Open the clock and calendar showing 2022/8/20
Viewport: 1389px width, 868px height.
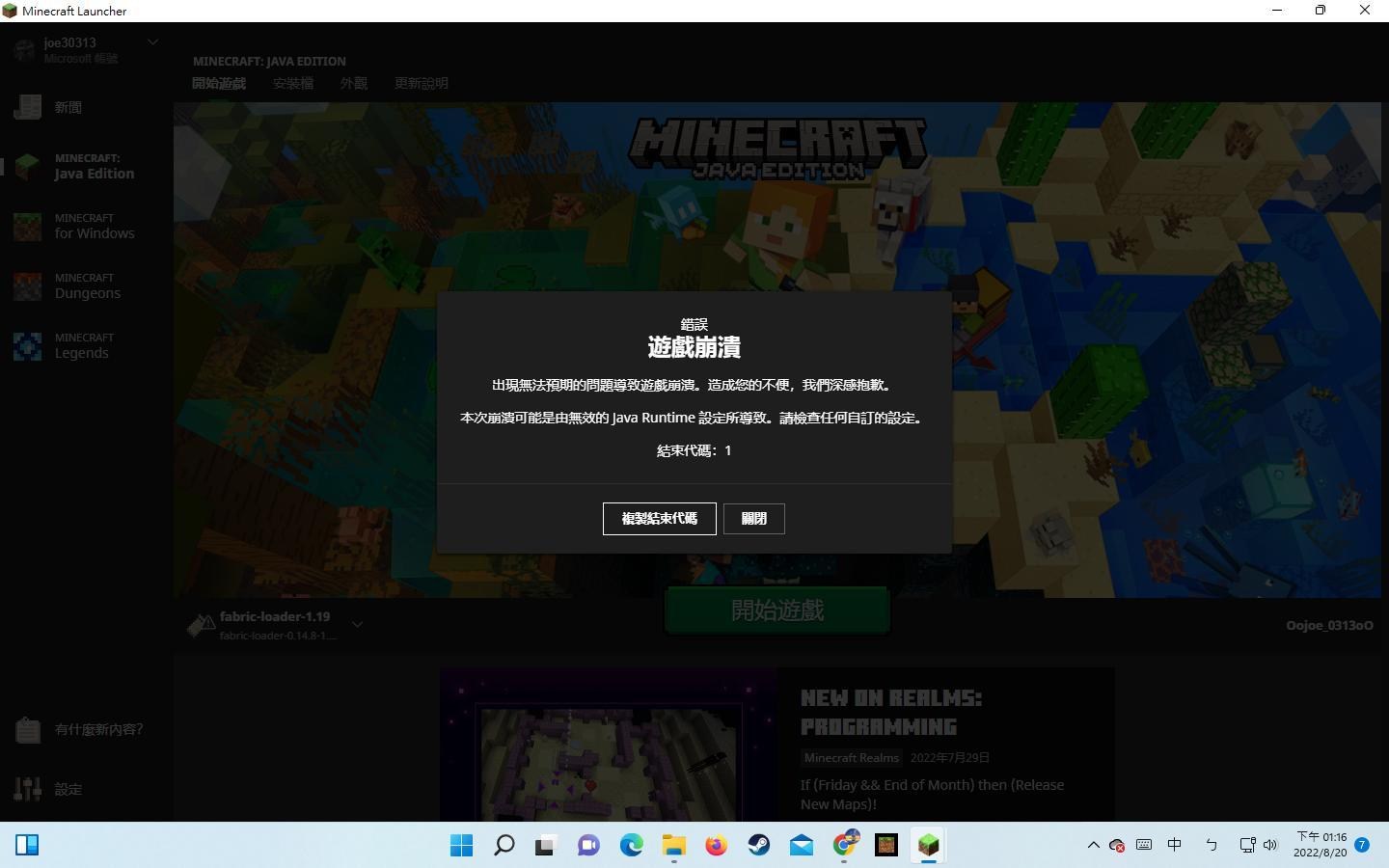(x=1320, y=845)
